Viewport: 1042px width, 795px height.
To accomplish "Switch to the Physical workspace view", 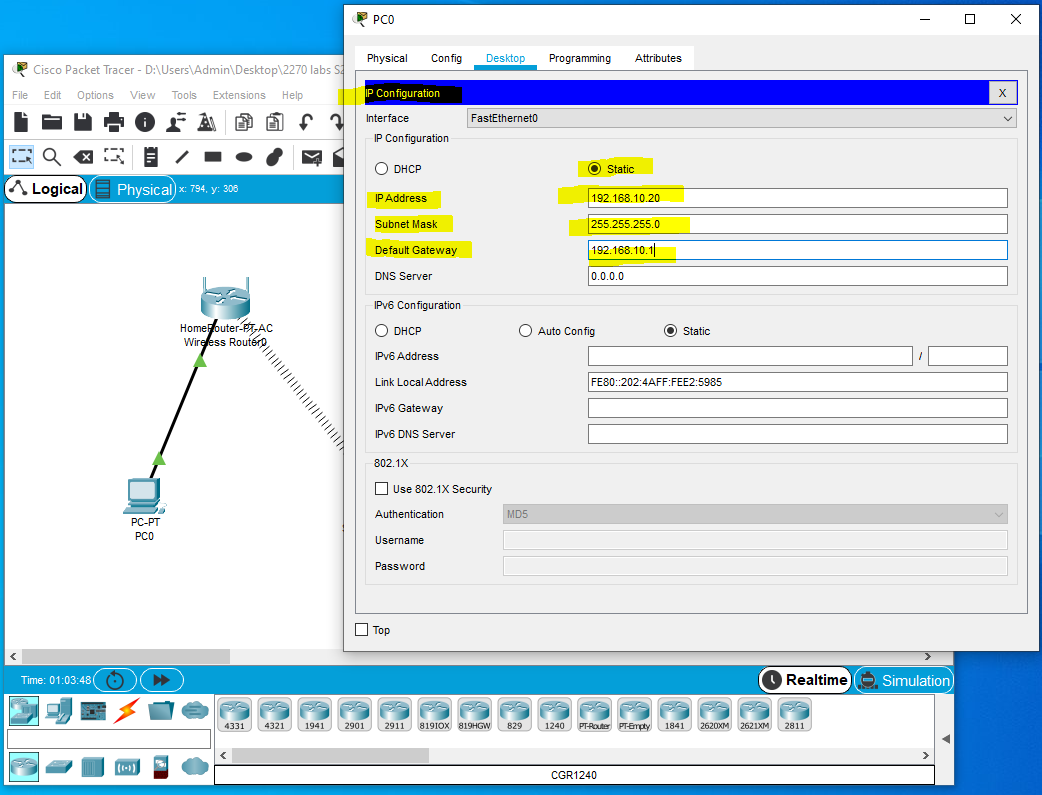I will 132,188.
